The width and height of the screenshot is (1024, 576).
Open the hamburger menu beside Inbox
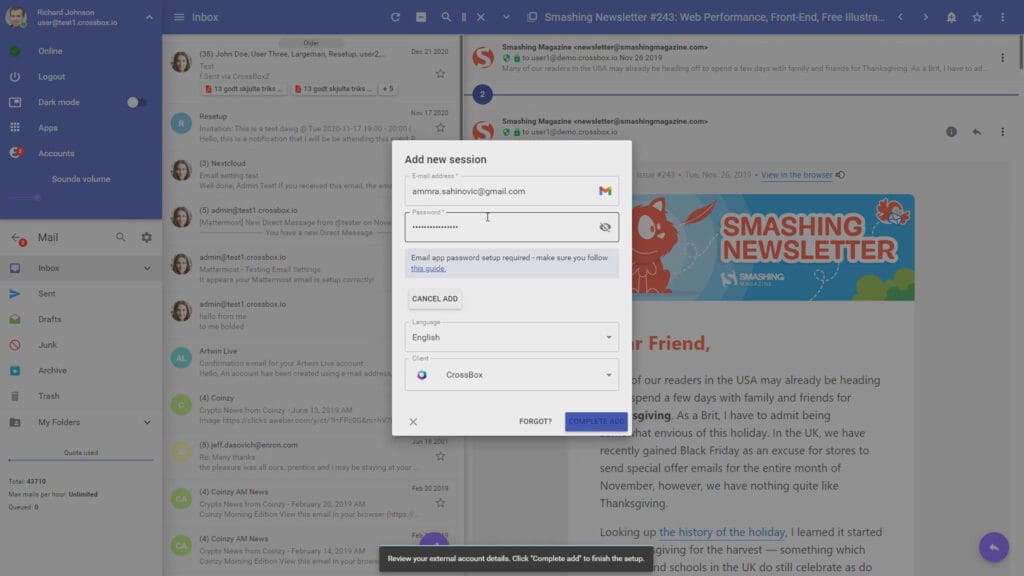click(x=179, y=17)
